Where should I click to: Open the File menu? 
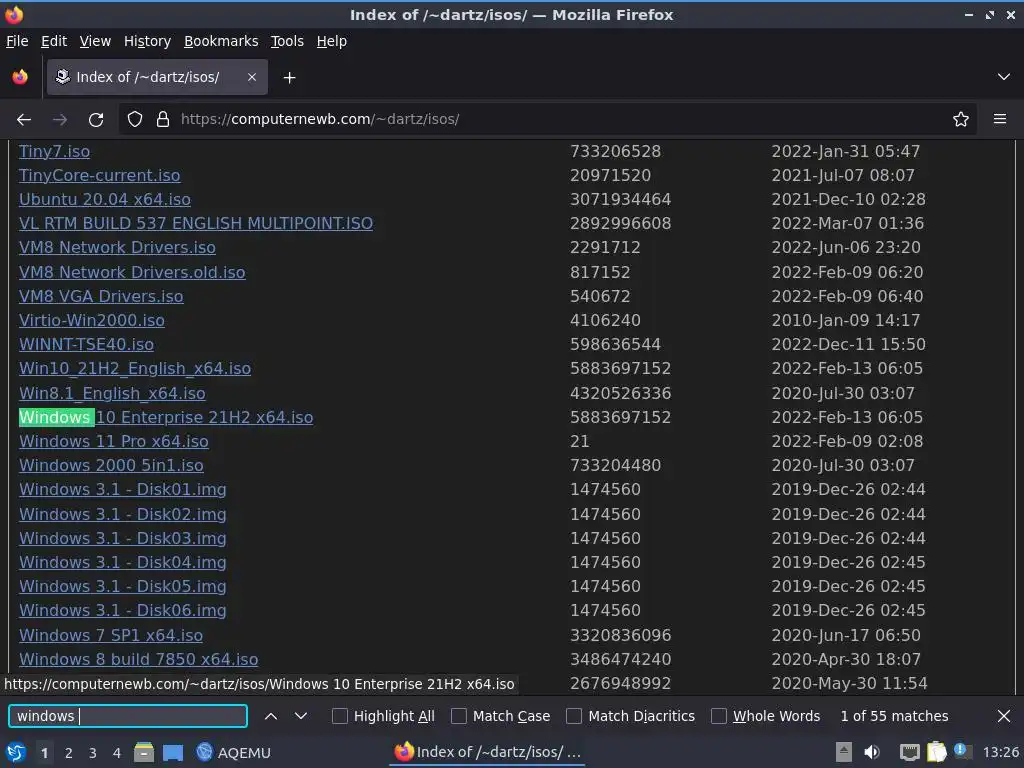click(17, 41)
